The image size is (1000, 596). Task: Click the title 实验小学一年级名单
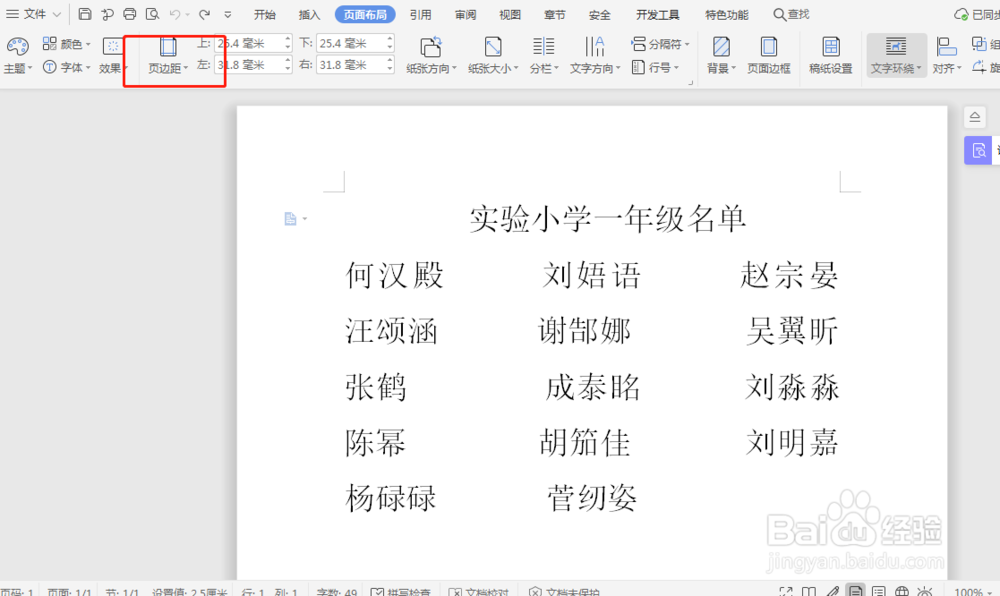[607, 219]
